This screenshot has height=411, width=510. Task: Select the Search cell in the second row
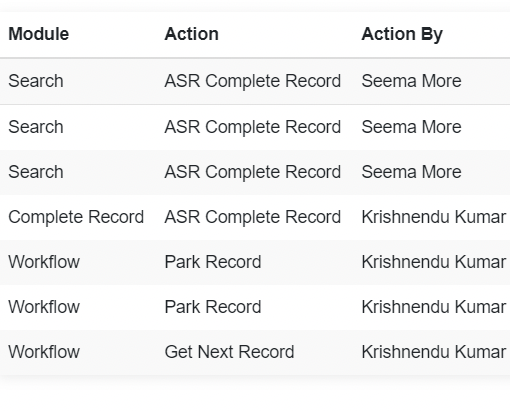[36, 127]
